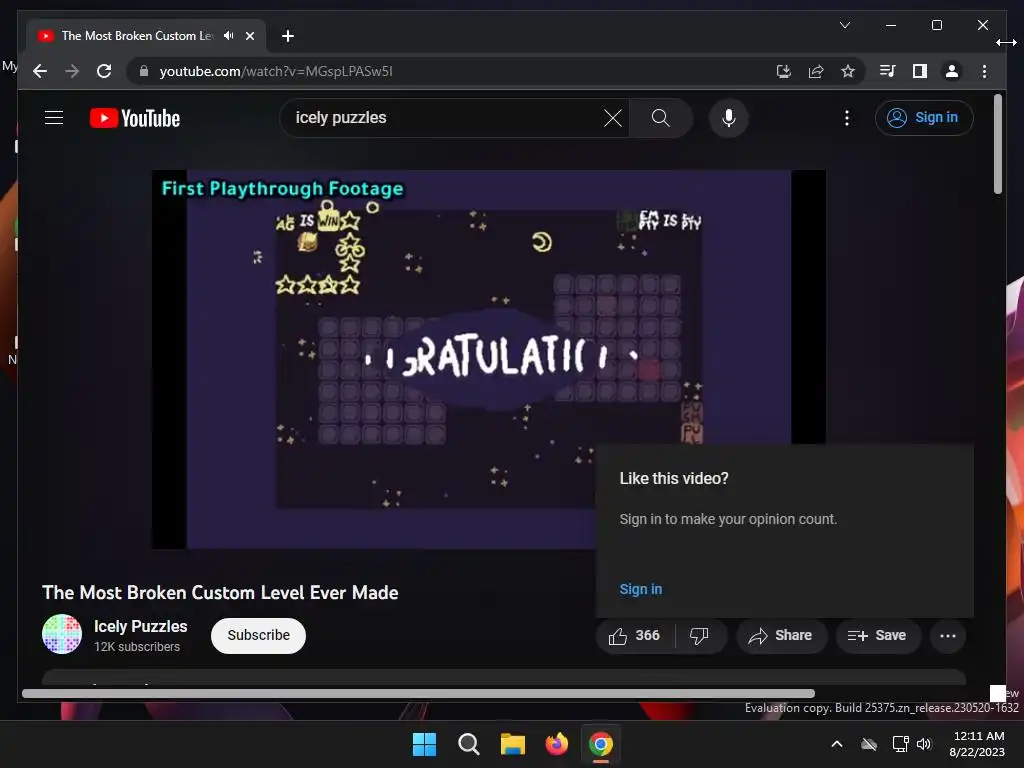Open the taskbar clock and date
The height and width of the screenshot is (768, 1024).
coord(977,744)
